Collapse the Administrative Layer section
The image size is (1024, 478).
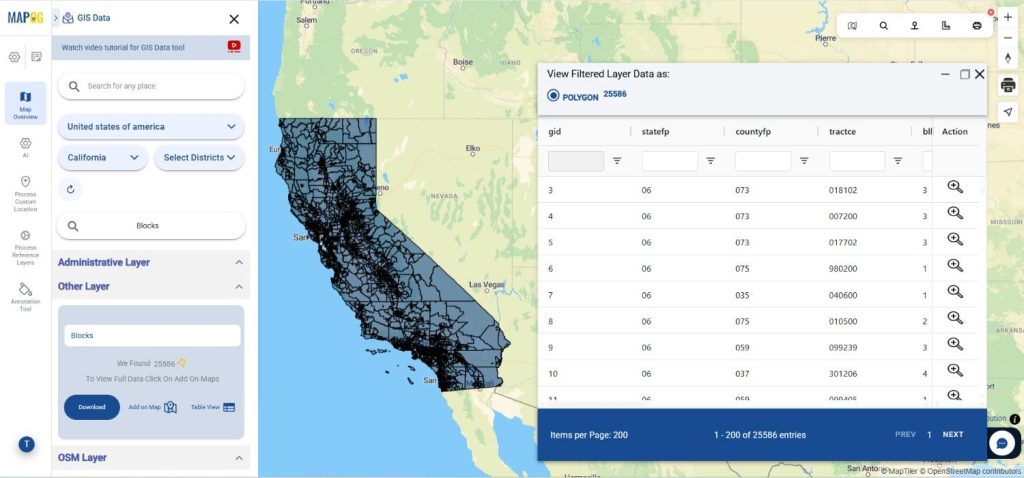point(239,262)
